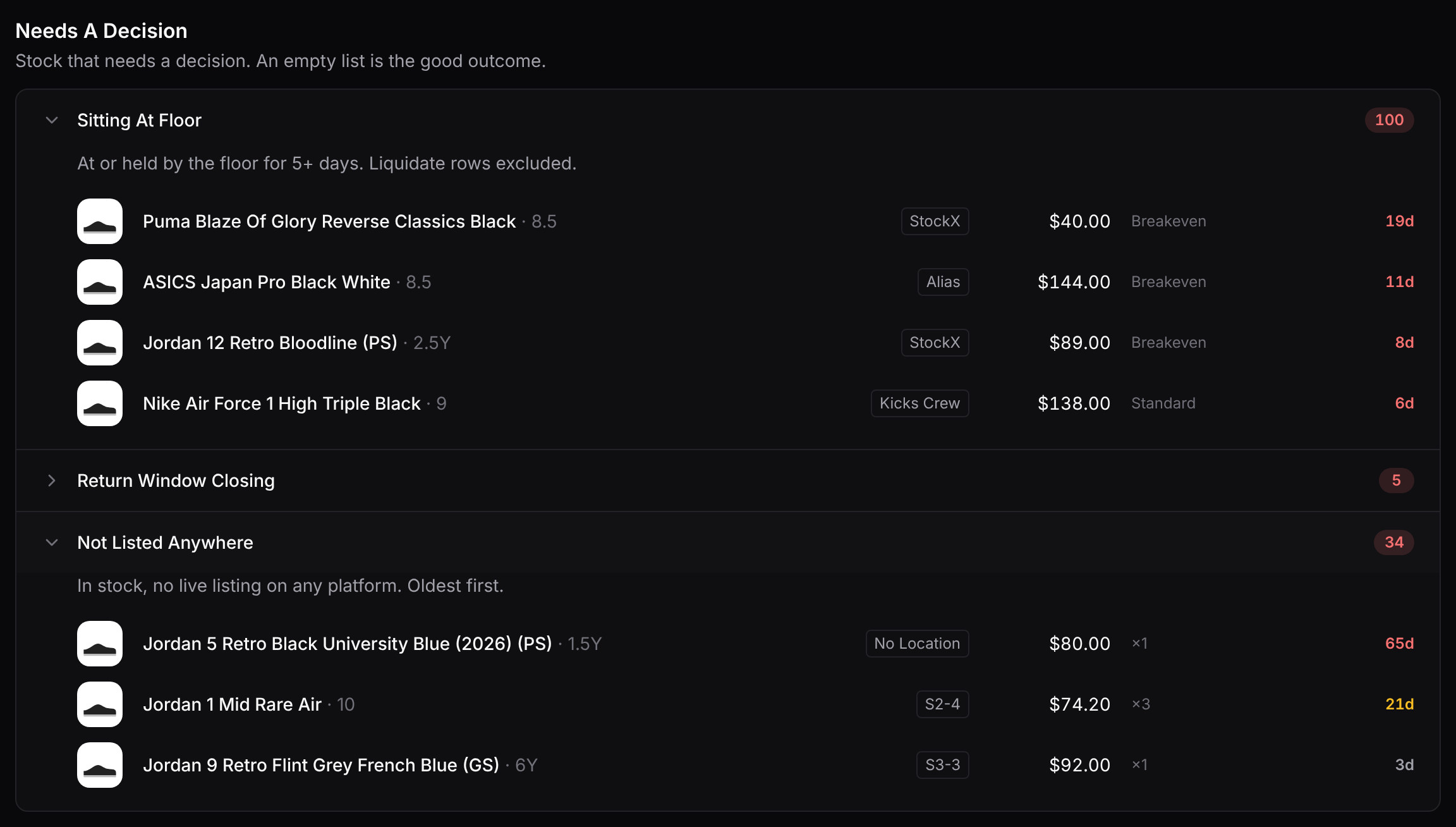This screenshot has width=1456, height=827.
Task: Click the 21d age on Jordan 1 Mid row
Action: point(1399,704)
